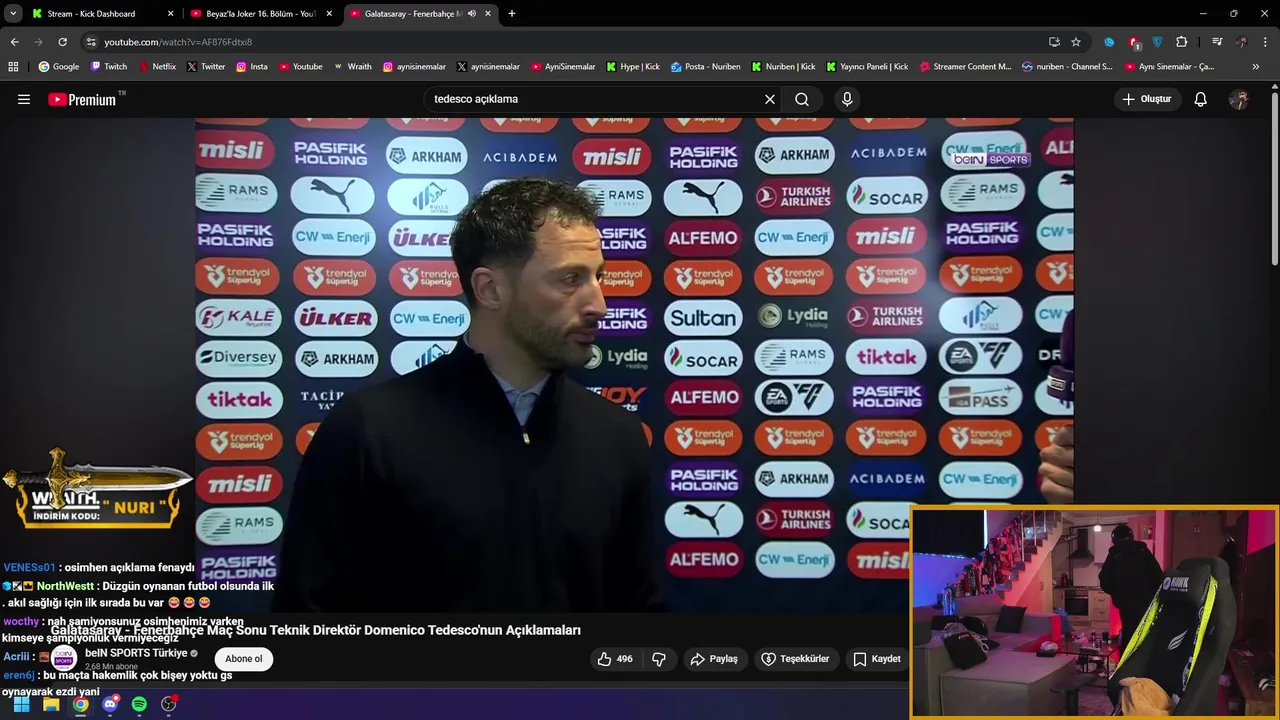Screen dimensions: 1280x720
Task: Expand bookmarks overflow chevron
Action: tap(1256, 67)
